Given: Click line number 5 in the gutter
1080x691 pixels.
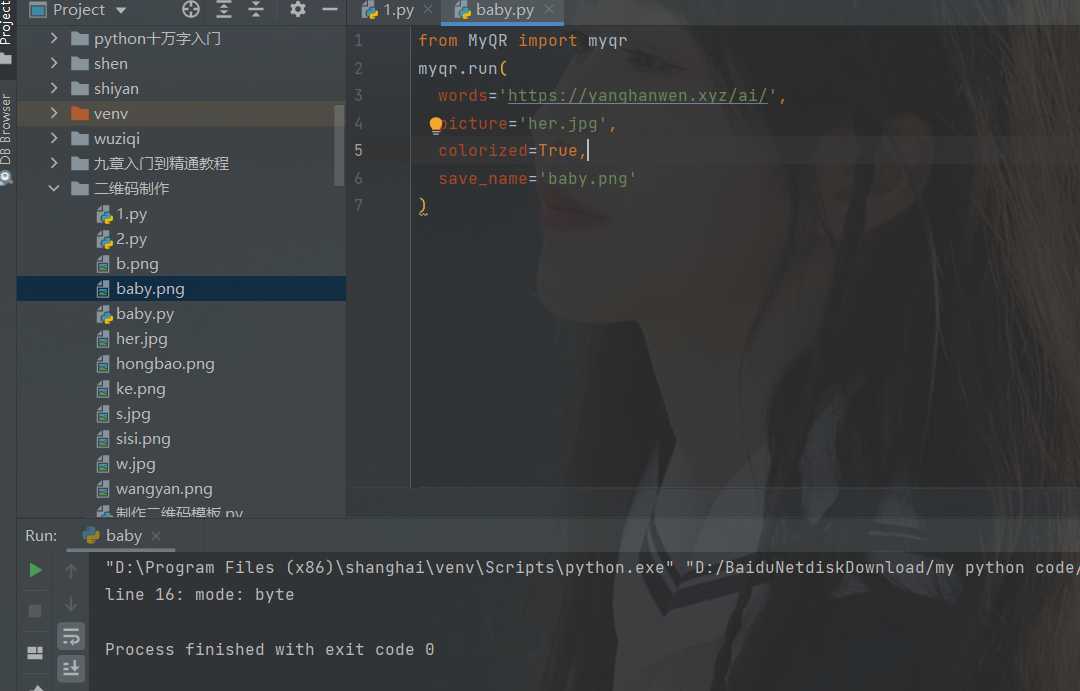Looking at the screenshot, I should tap(358, 150).
